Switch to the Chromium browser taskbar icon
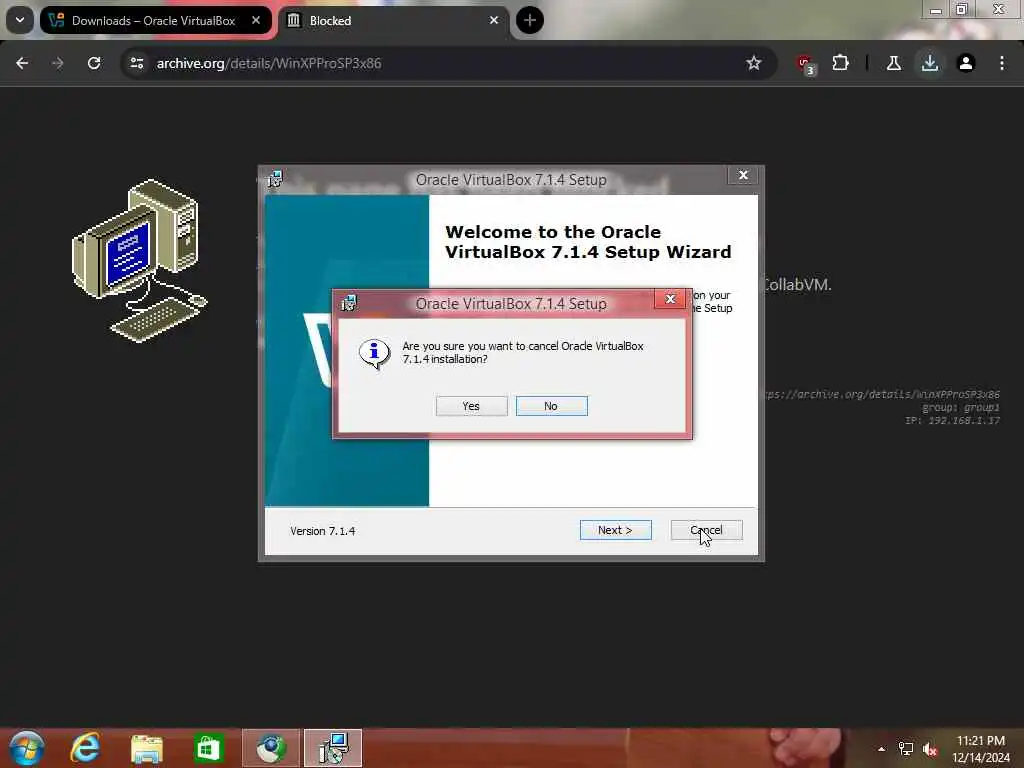 click(x=271, y=748)
